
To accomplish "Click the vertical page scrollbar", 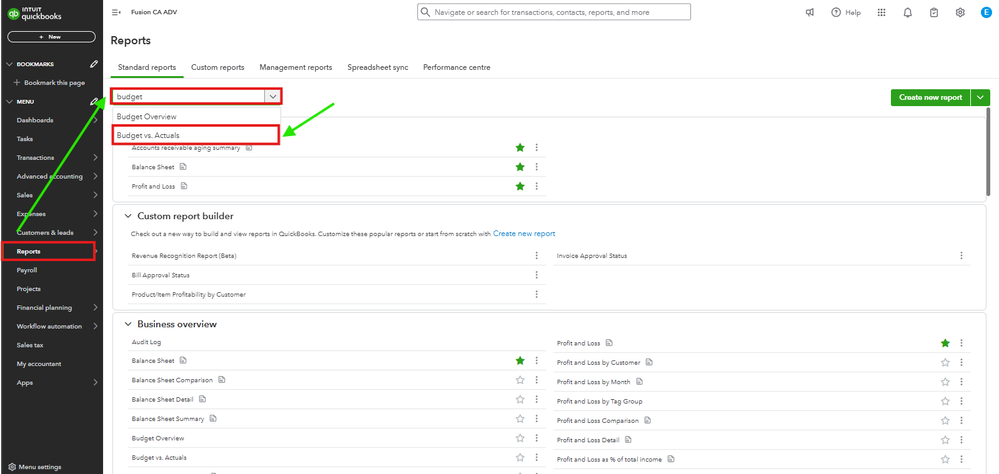I will point(989,151).
